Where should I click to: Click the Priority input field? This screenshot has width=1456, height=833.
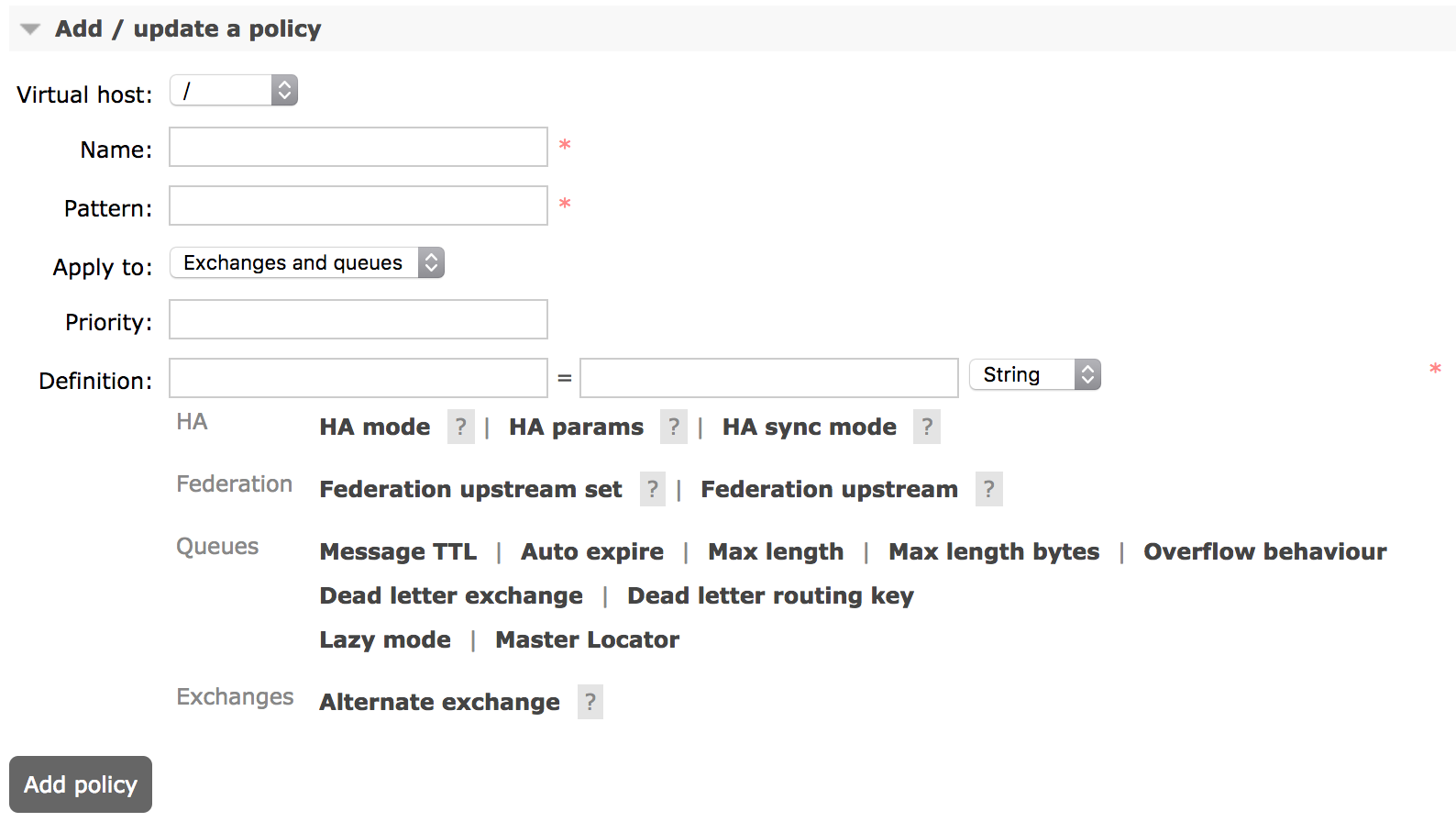(x=358, y=319)
